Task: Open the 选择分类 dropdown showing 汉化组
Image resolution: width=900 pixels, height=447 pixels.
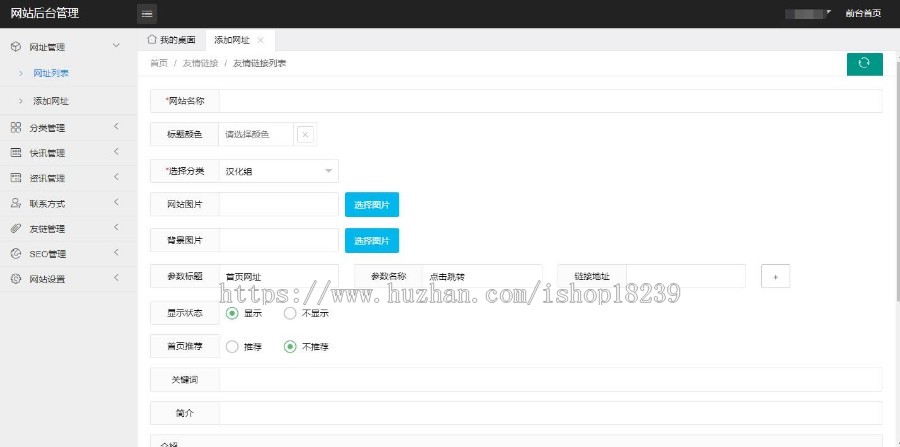Action: (x=278, y=171)
